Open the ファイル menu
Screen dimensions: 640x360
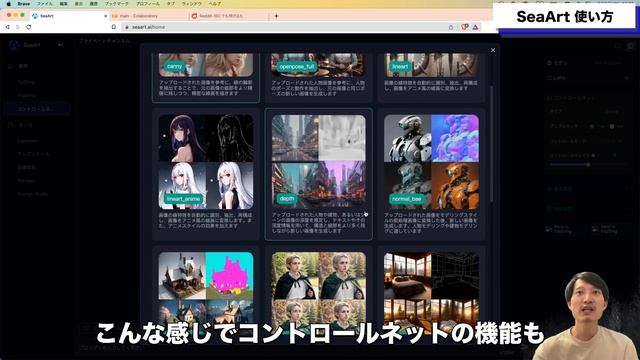pyautogui.click(x=45, y=4)
